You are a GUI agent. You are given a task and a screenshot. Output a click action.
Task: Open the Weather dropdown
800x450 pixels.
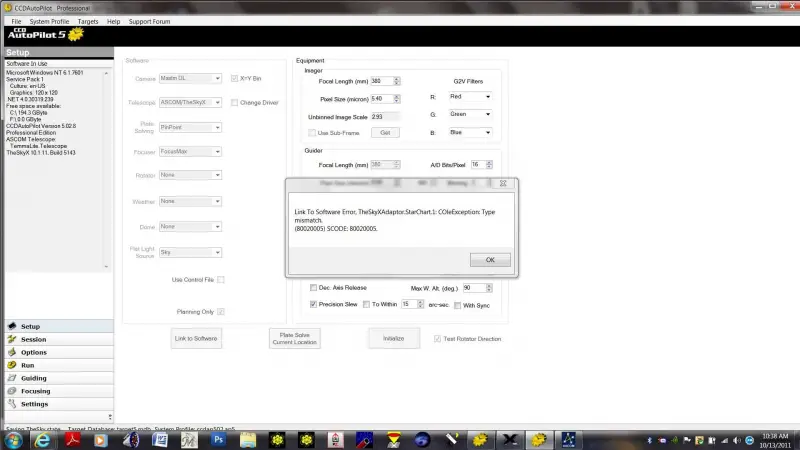point(190,201)
